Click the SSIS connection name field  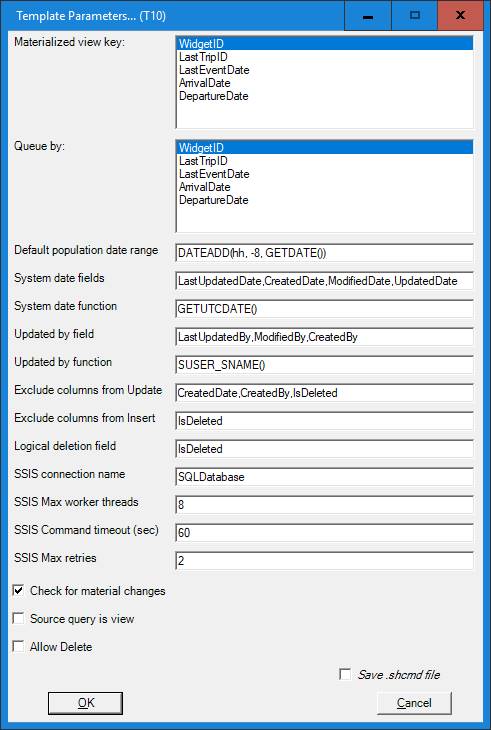point(324,476)
